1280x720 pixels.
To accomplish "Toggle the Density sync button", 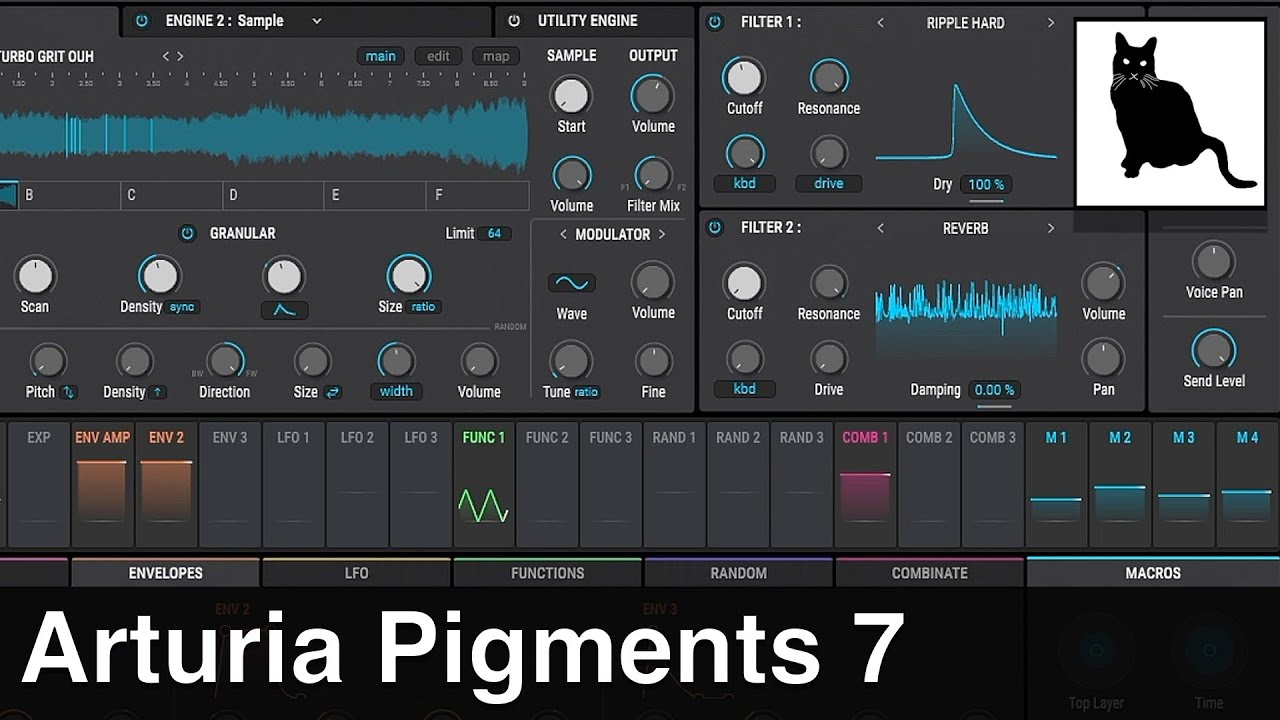I will 182,307.
